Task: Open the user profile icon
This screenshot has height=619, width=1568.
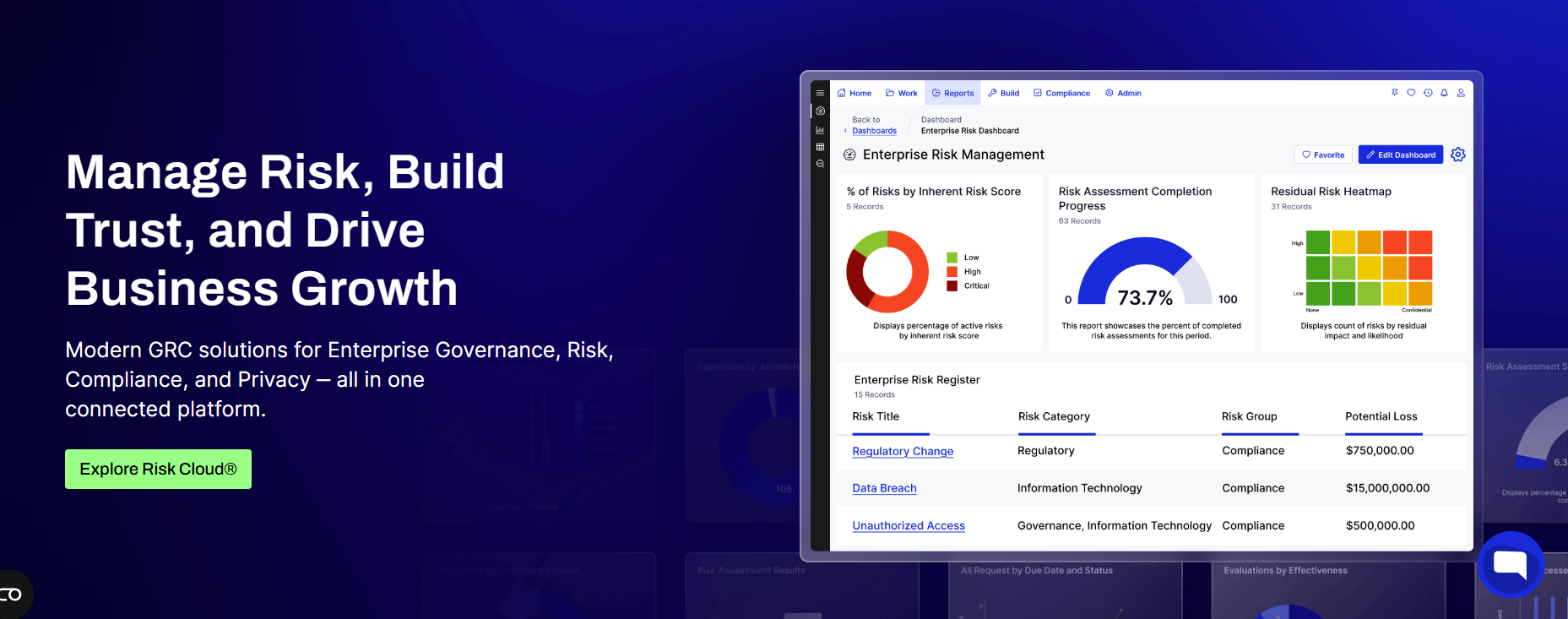Action: pos(1461,93)
